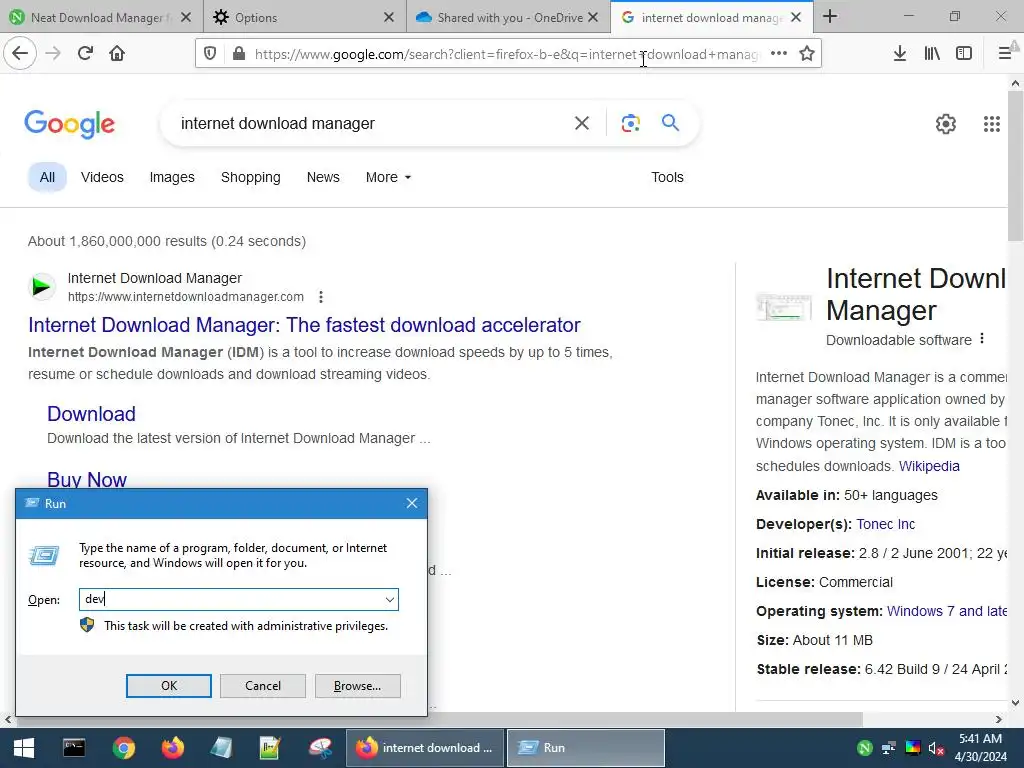Click the muted volume tray icon
The image size is (1024, 768).
[936, 748]
